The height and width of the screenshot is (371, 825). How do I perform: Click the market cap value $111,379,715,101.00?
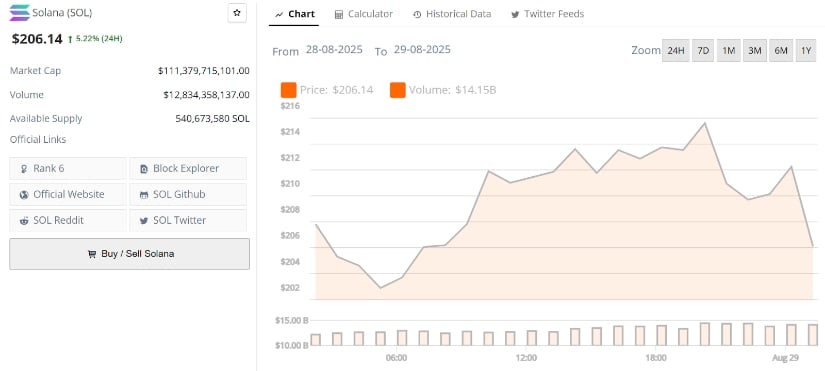tap(204, 71)
